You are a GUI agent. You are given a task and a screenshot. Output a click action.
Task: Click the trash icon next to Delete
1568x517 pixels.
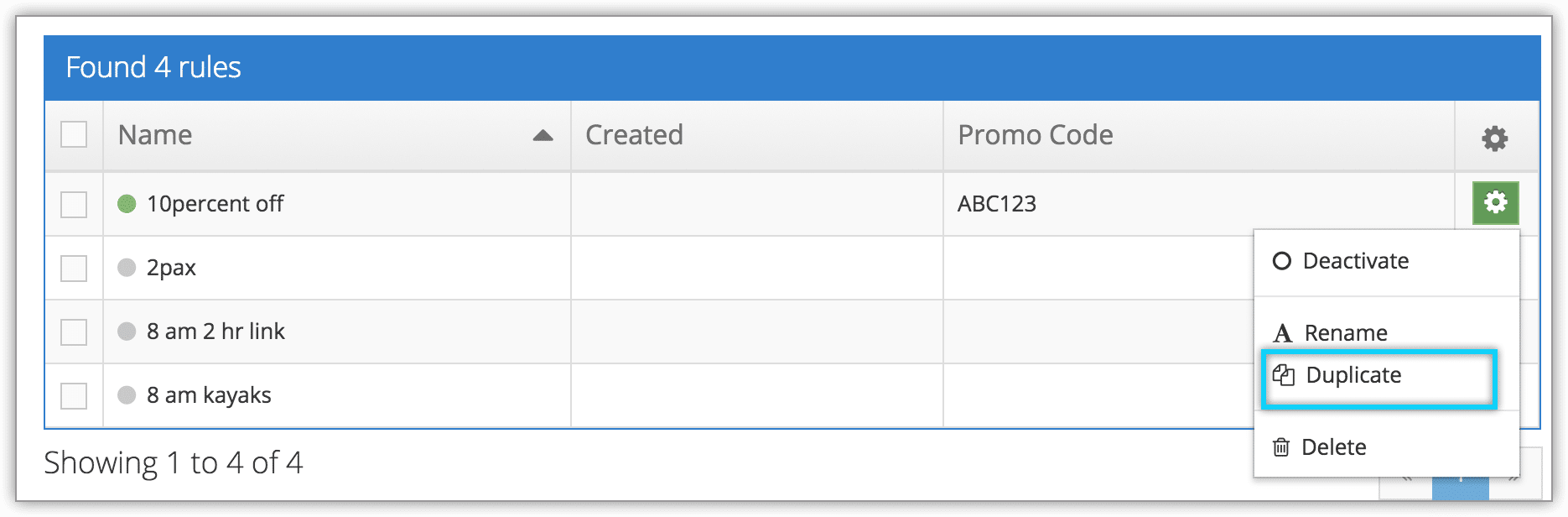1281,447
